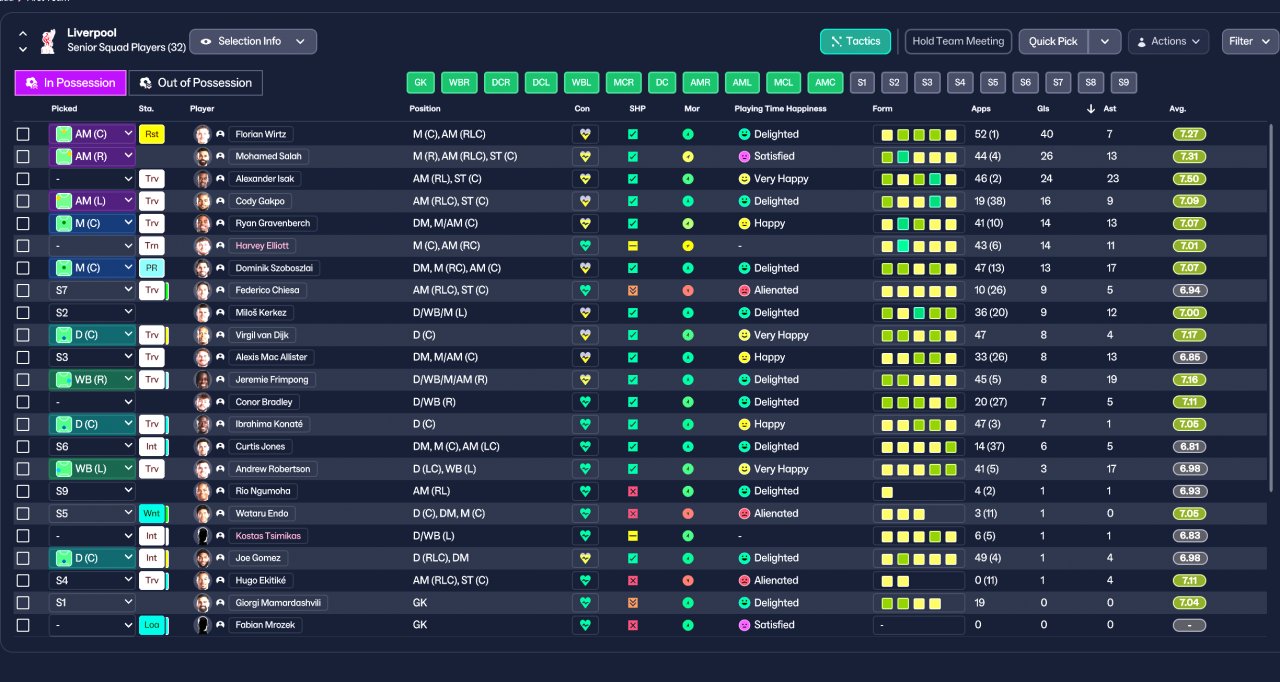Click Rio Ngumoha's red sharpness X icon
The height and width of the screenshot is (682, 1280).
(x=633, y=491)
